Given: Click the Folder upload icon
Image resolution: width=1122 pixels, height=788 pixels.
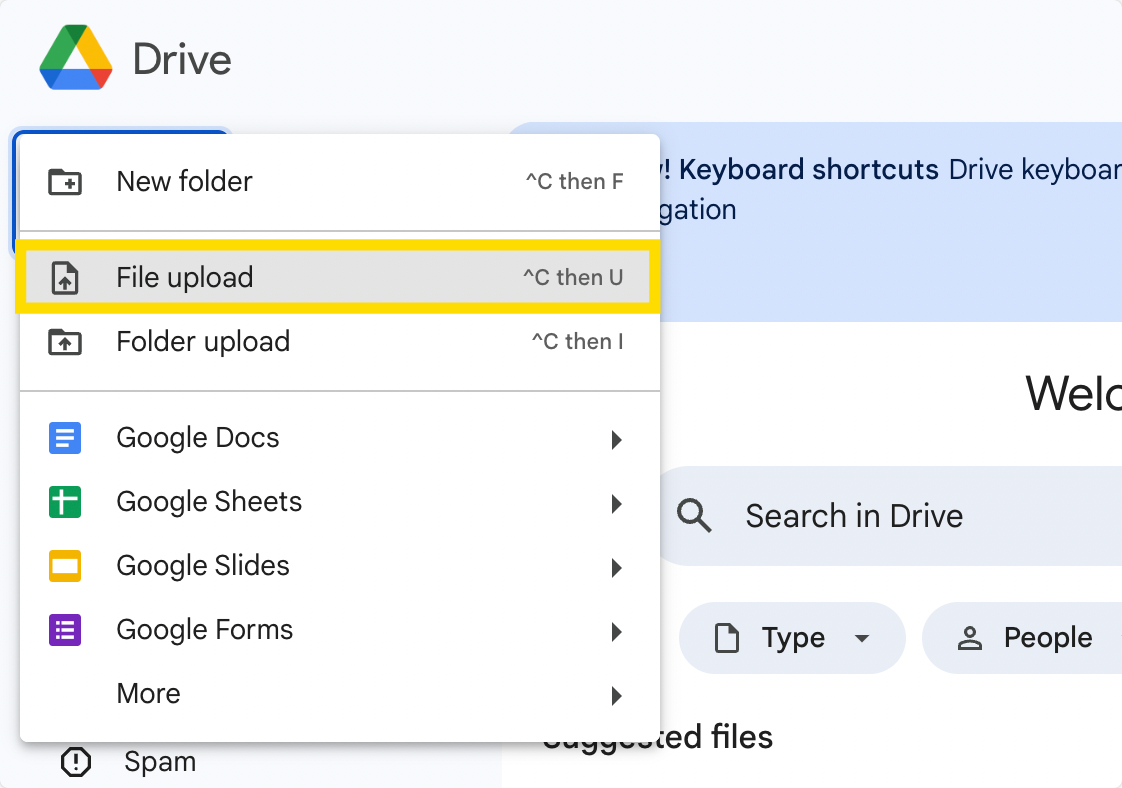Looking at the screenshot, I should click(65, 342).
